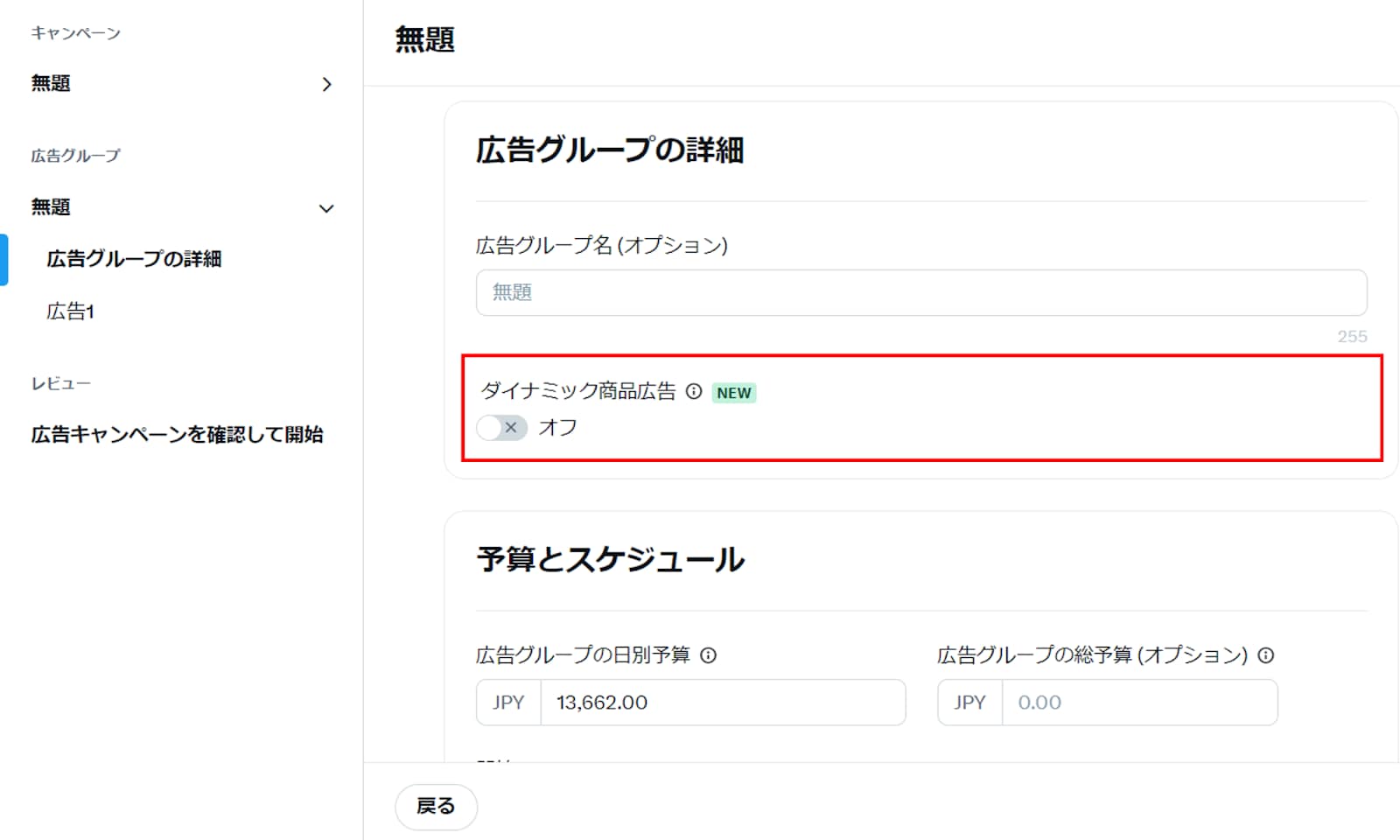Click the X knob on the ダイナミック商品広告 switch

tap(511, 428)
